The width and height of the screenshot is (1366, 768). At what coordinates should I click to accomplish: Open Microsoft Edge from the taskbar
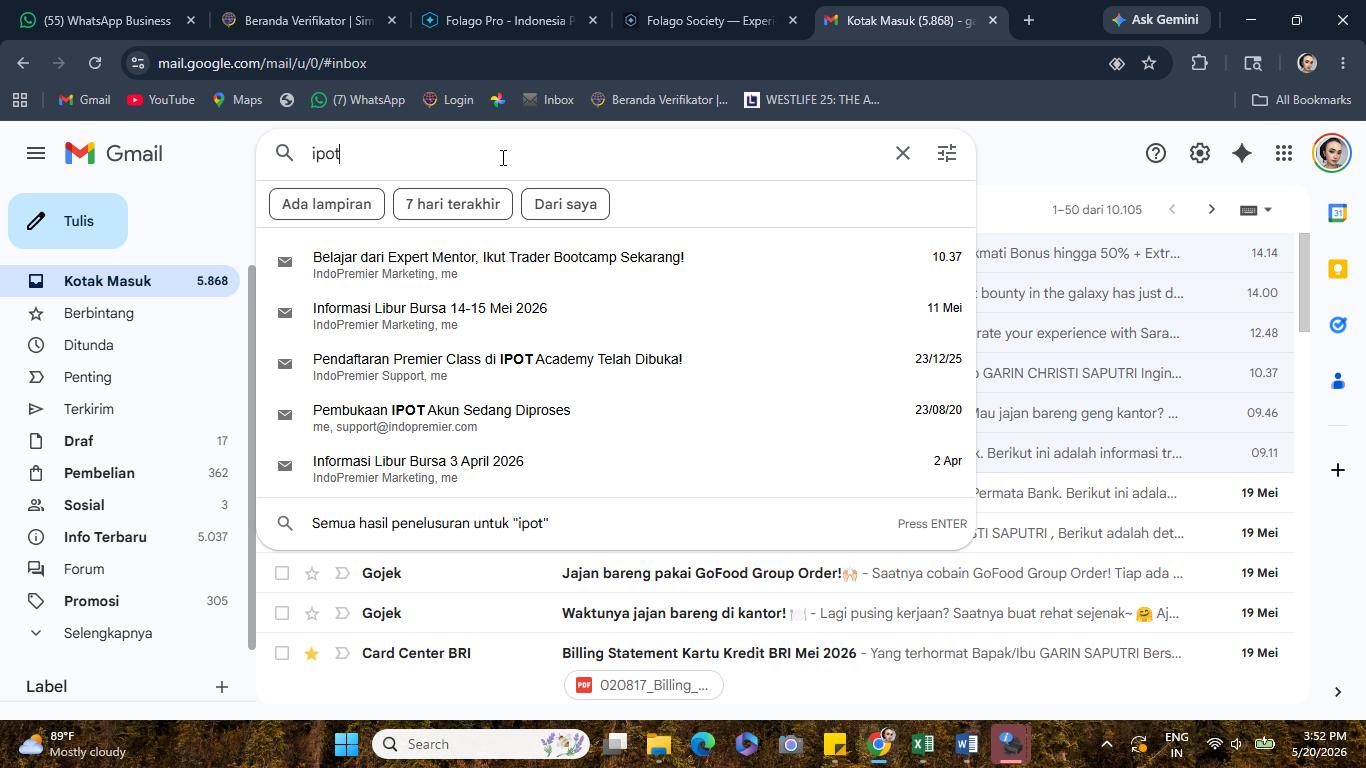click(x=702, y=744)
